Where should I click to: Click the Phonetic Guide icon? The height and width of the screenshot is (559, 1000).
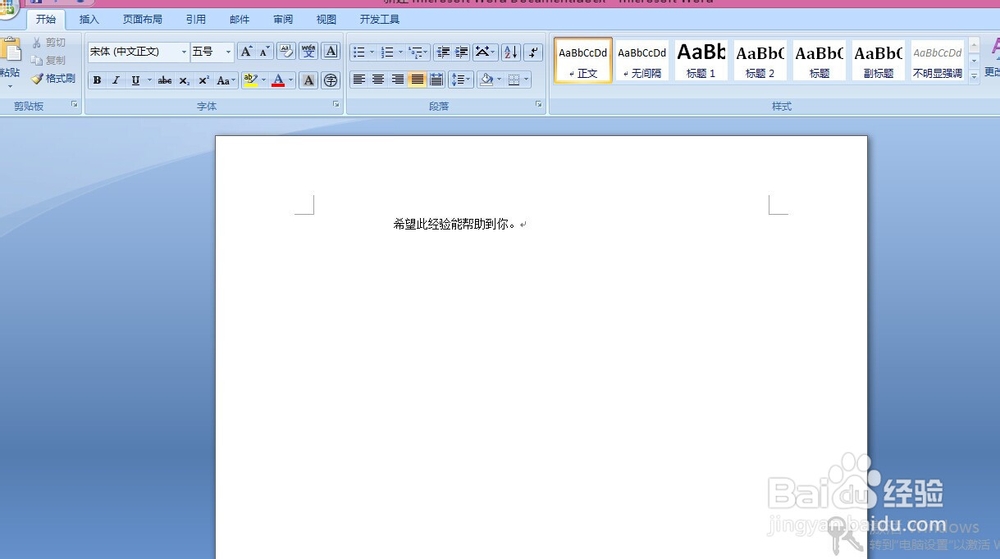[309, 52]
